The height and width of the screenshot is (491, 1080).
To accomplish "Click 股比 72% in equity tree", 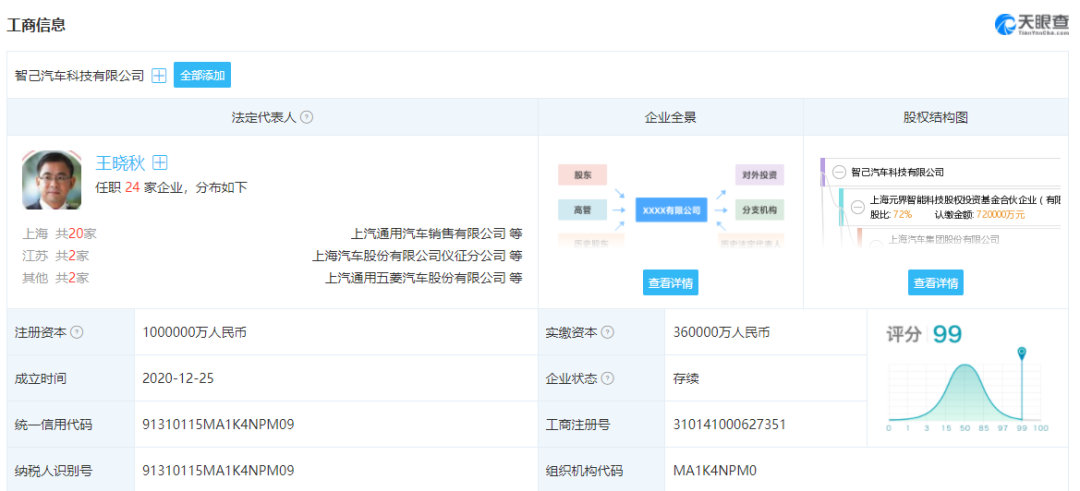I will click(x=891, y=214).
